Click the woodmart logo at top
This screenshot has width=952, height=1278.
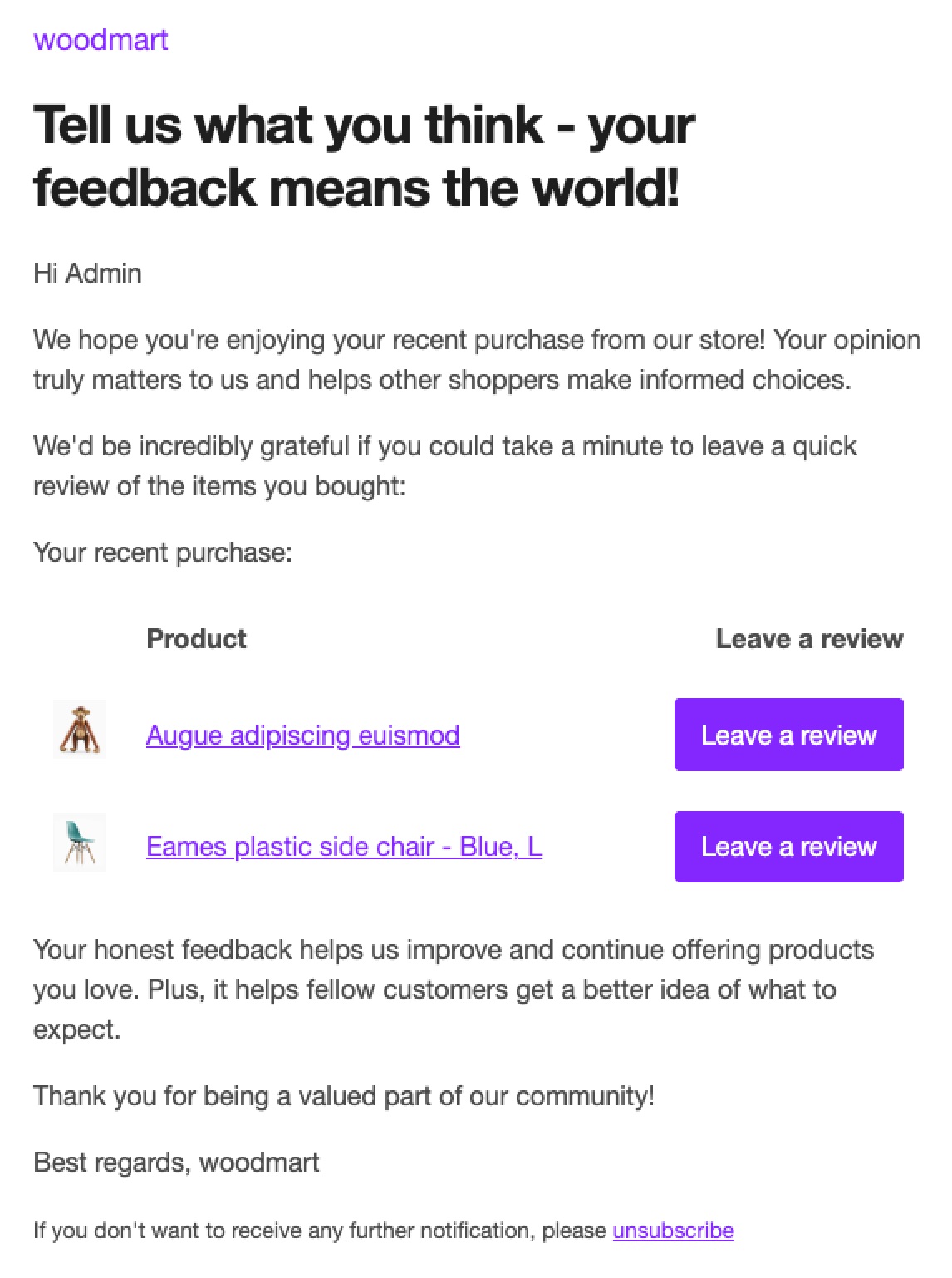tap(101, 39)
